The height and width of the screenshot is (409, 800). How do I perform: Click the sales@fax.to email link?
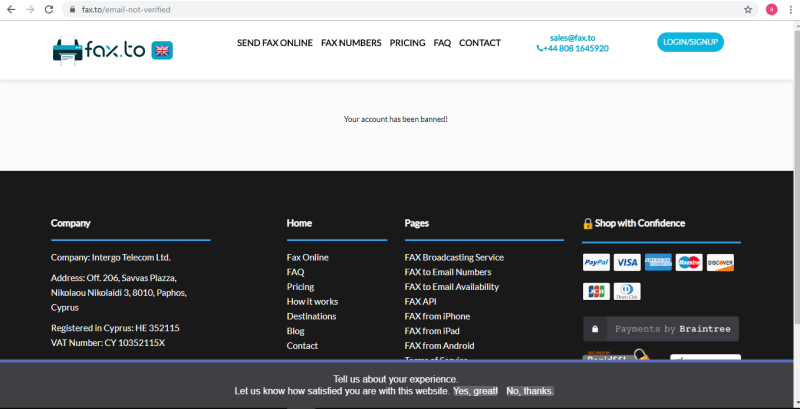tap(572, 38)
